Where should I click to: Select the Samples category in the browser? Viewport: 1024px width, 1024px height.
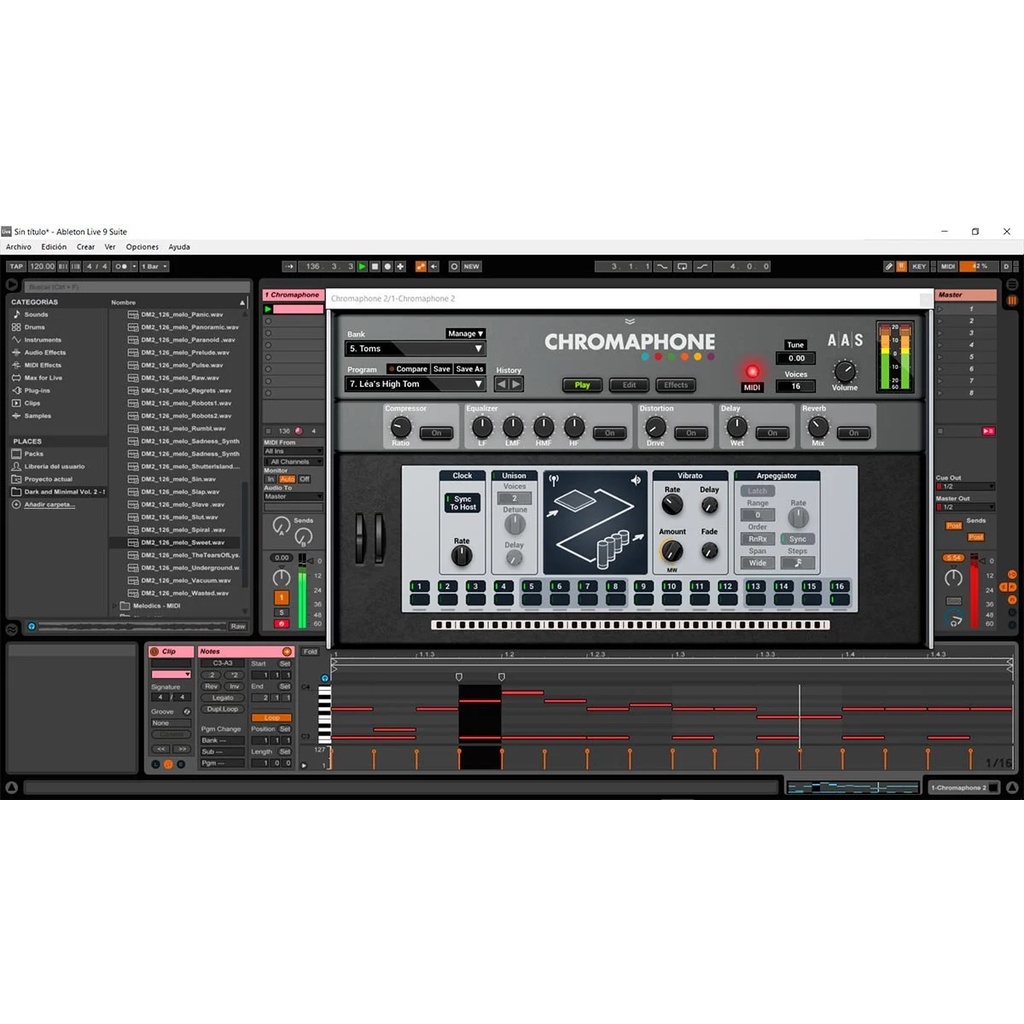[37, 416]
